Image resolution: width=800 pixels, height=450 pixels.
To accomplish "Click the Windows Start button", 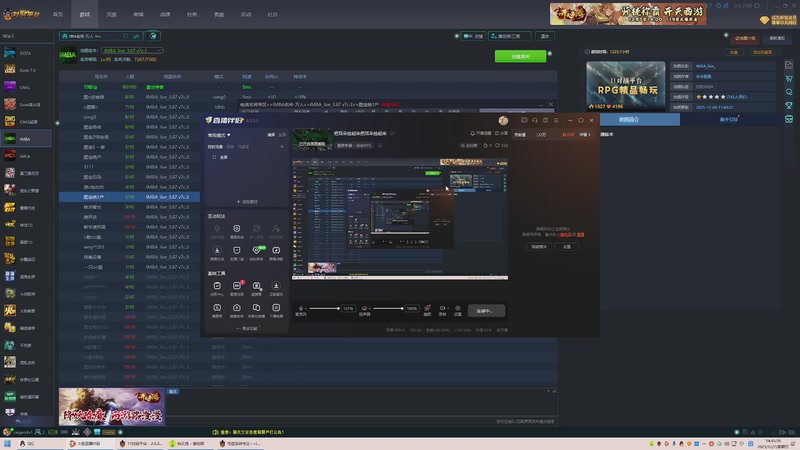I will 7,443.
